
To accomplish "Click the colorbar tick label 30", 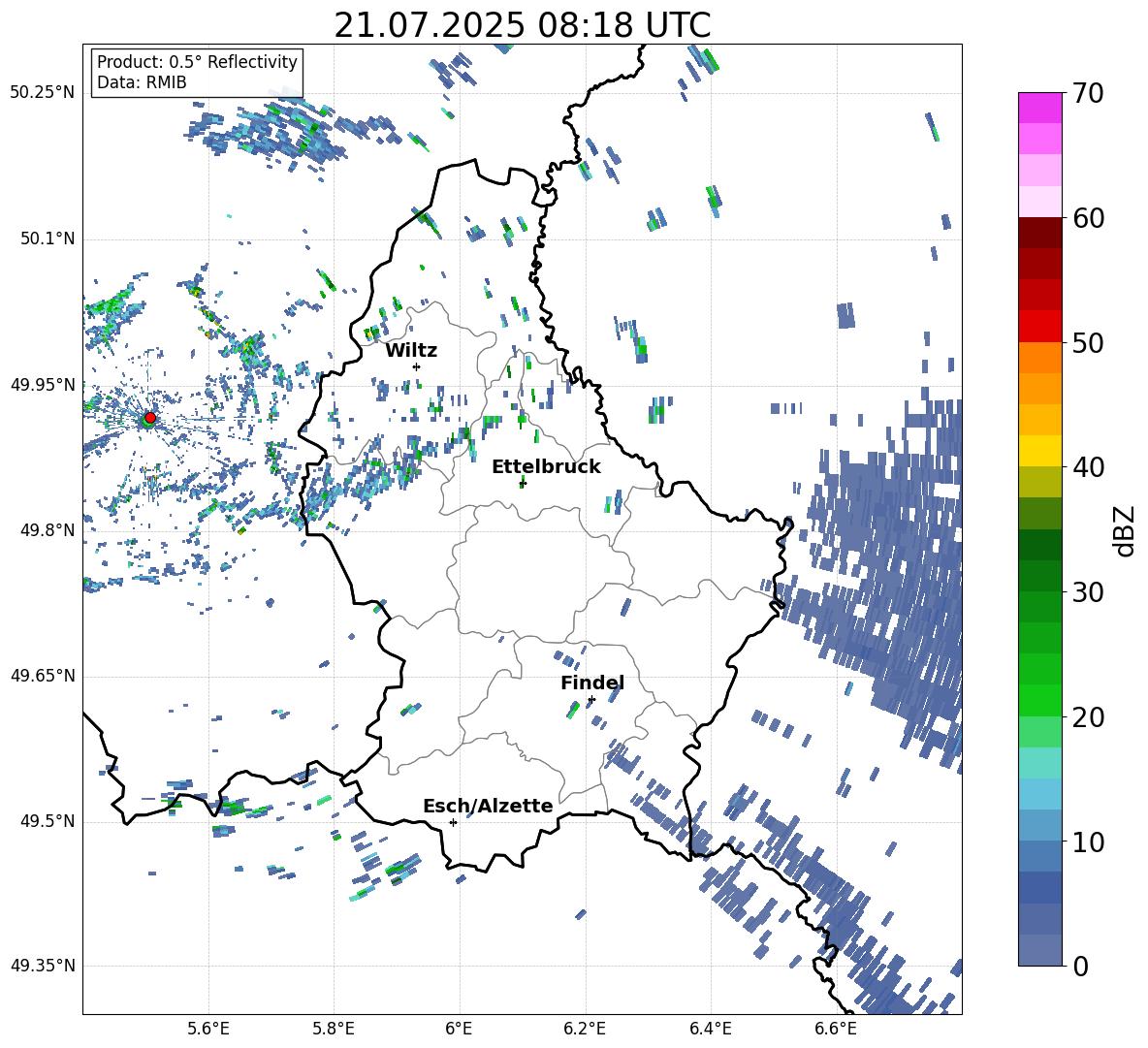I will click(x=1088, y=591).
